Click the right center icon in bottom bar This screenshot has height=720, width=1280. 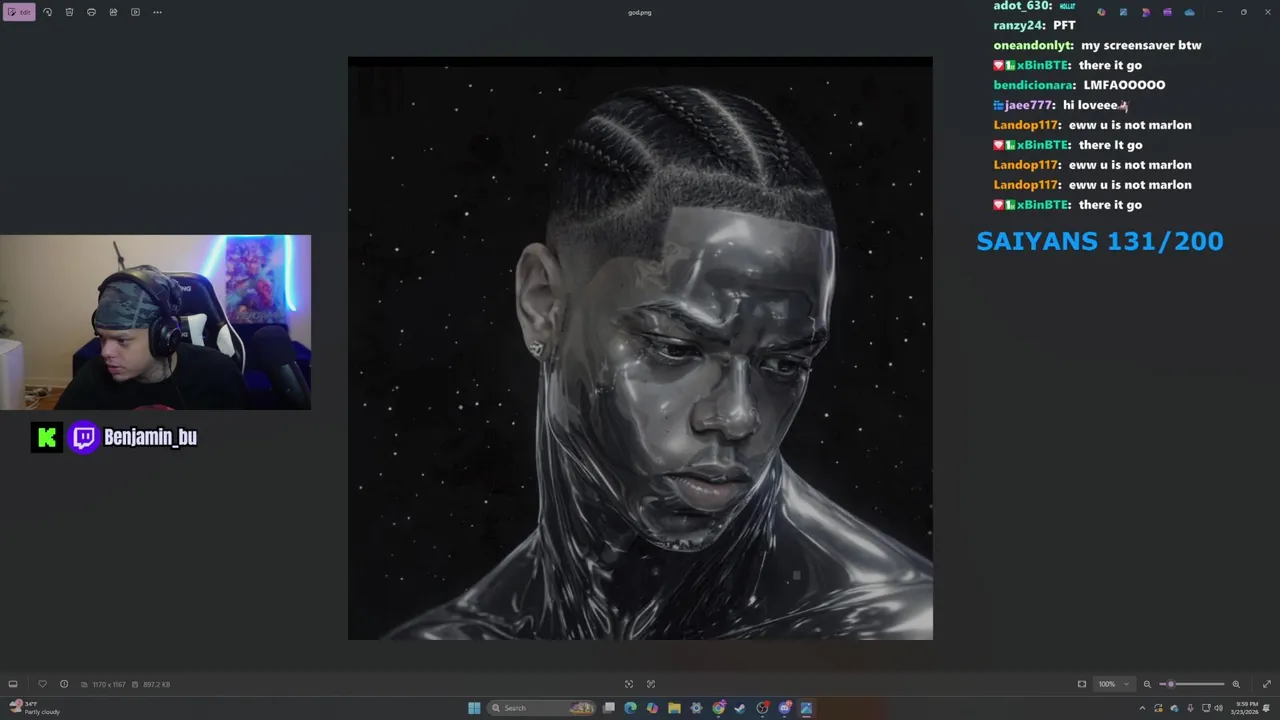point(651,684)
